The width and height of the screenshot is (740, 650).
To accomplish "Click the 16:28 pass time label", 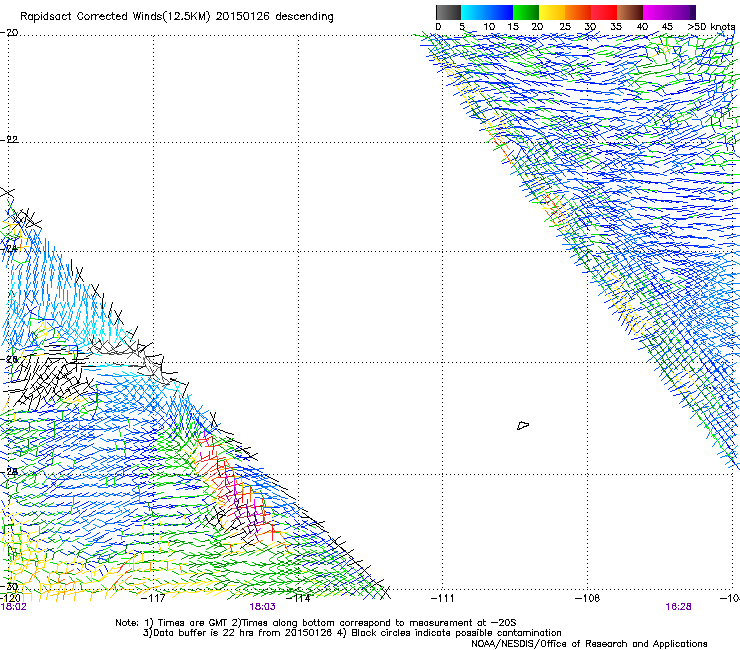I will (x=678, y=607).
